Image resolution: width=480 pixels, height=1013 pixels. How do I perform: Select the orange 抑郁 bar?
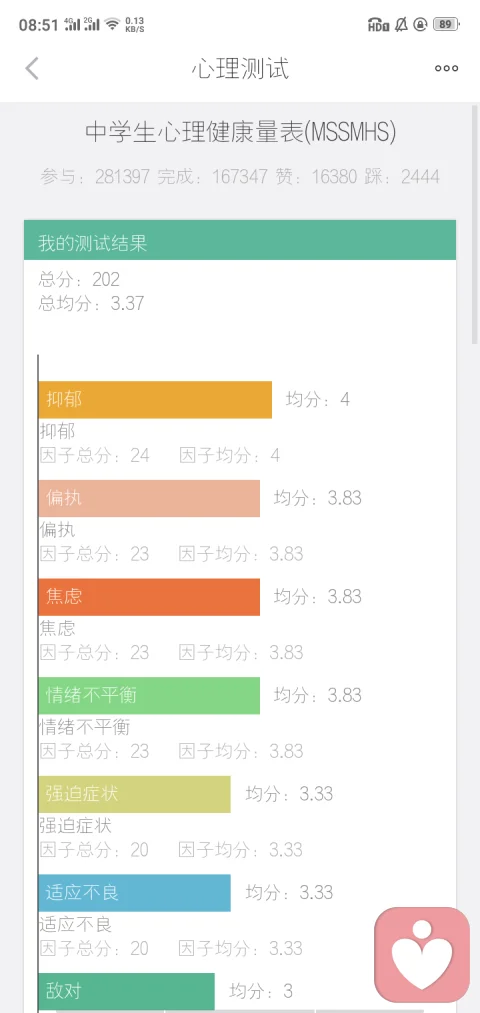click(x=155, y=399)
